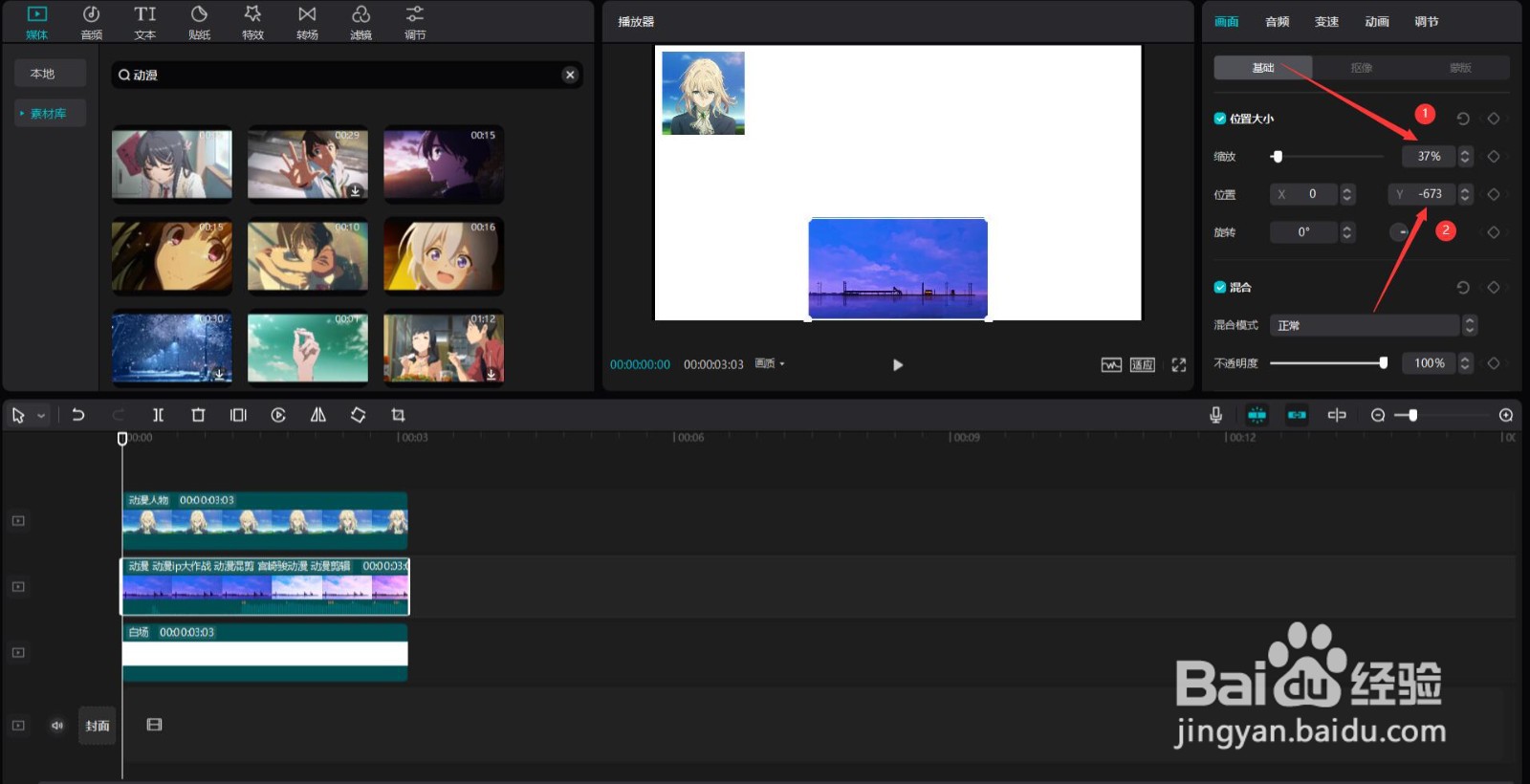Viewport: 1530px width, 784px height.
Task: Click the rotation dial knob
Action: (1401, 231)
